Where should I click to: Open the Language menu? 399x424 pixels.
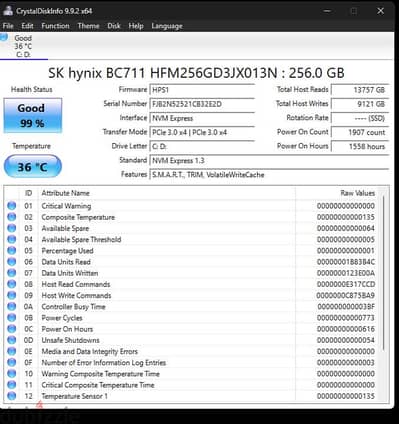[x=167, y=26]
